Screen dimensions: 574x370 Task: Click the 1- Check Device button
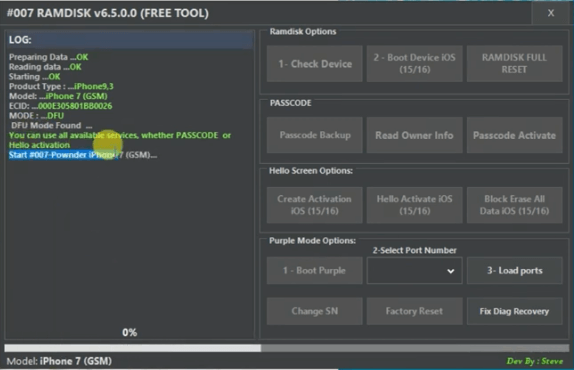[315, 64]
